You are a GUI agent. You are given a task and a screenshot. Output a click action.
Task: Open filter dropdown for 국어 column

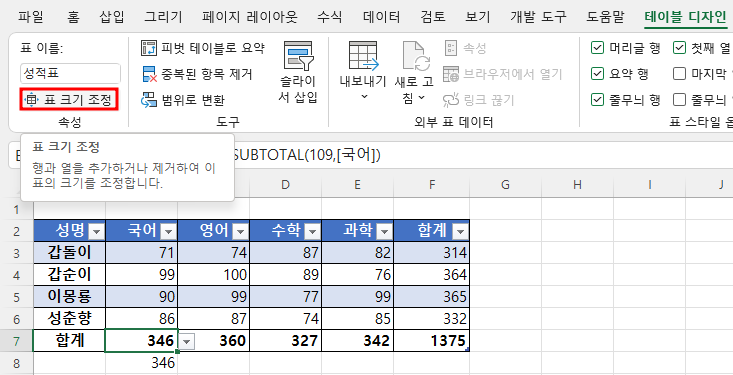(x=168, y=231)
